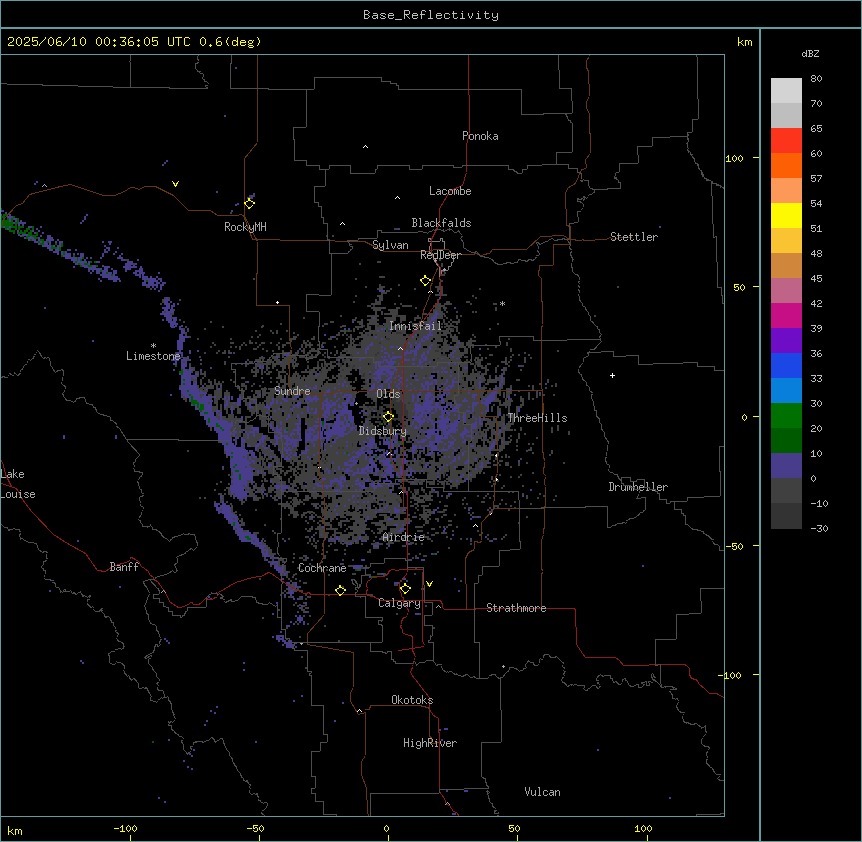Click the dBZ legend heading
The height and width of the screenshot is (842, 862).
coord(810,54)
